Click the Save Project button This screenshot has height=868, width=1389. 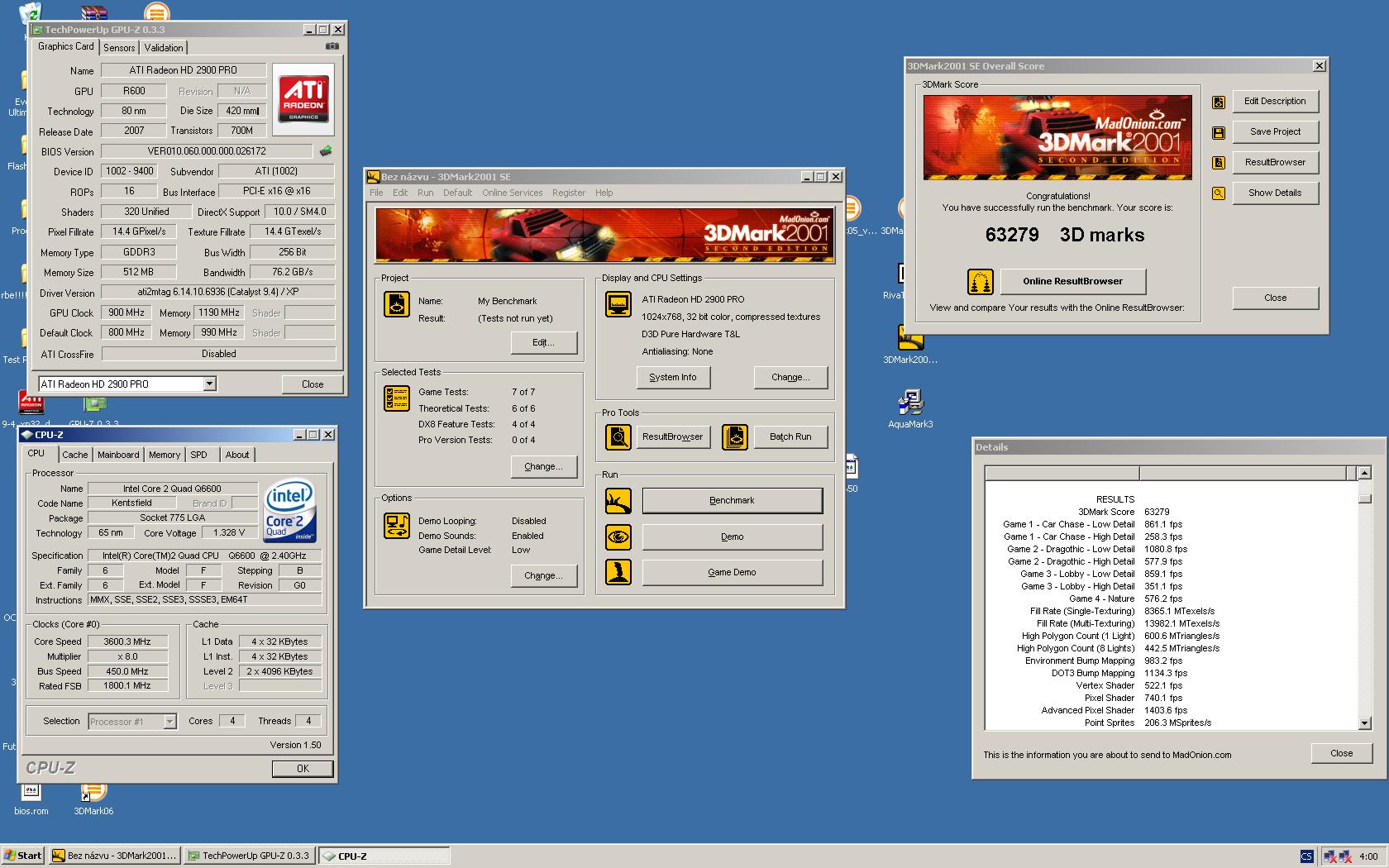pos(1275,131)
